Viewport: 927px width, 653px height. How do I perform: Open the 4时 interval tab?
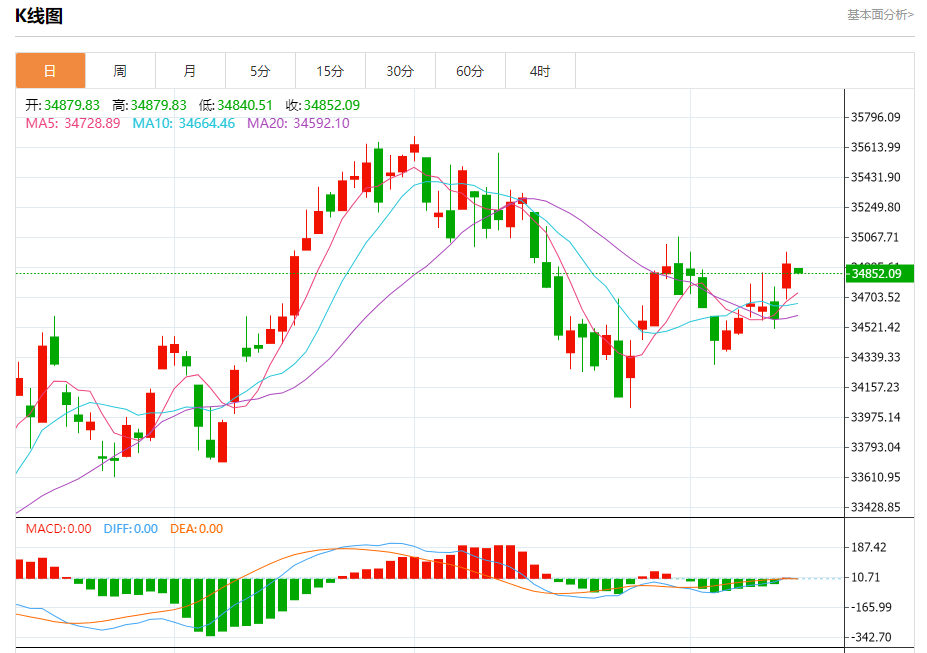[540, 71]
